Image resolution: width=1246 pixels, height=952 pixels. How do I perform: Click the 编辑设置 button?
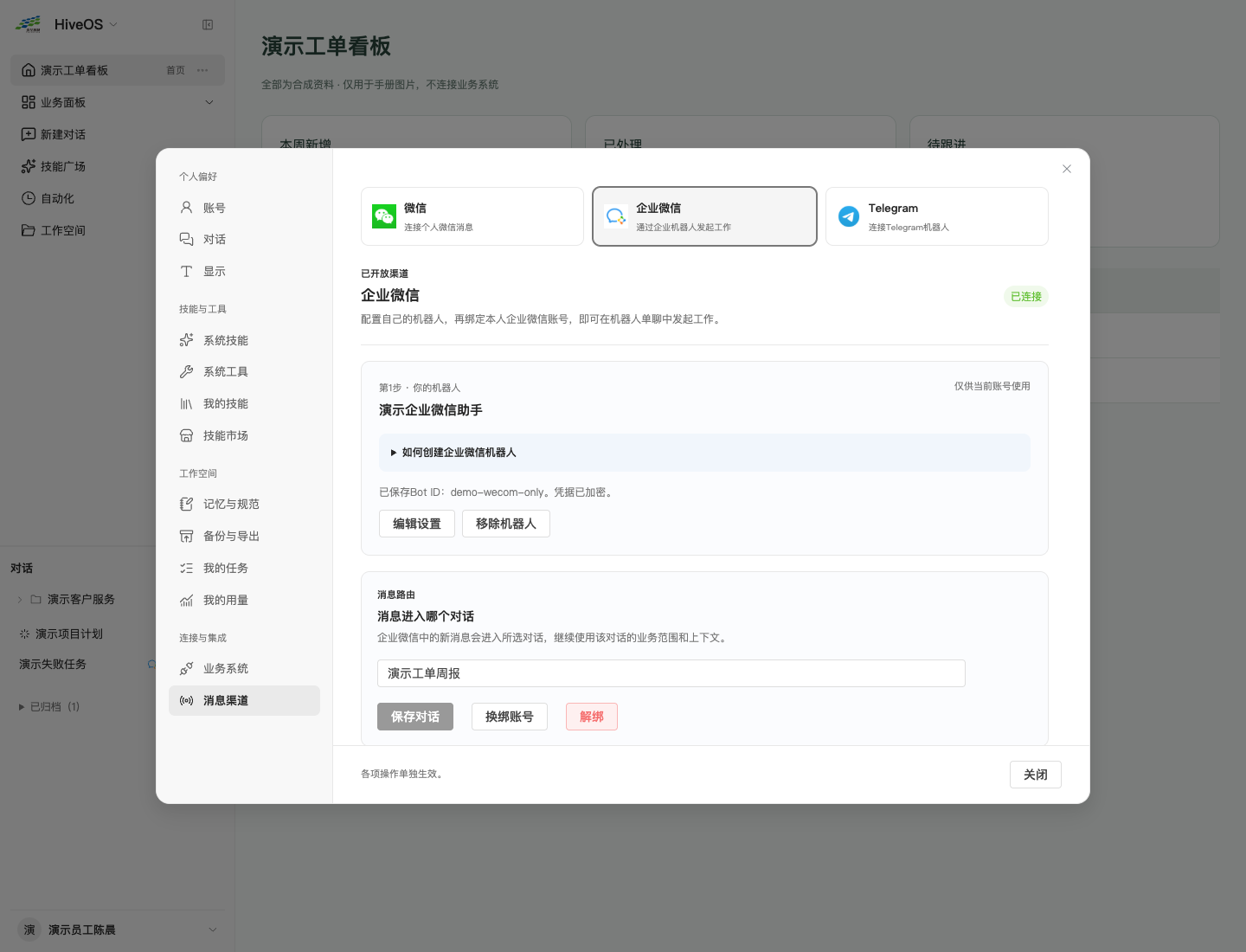[417, 524]
